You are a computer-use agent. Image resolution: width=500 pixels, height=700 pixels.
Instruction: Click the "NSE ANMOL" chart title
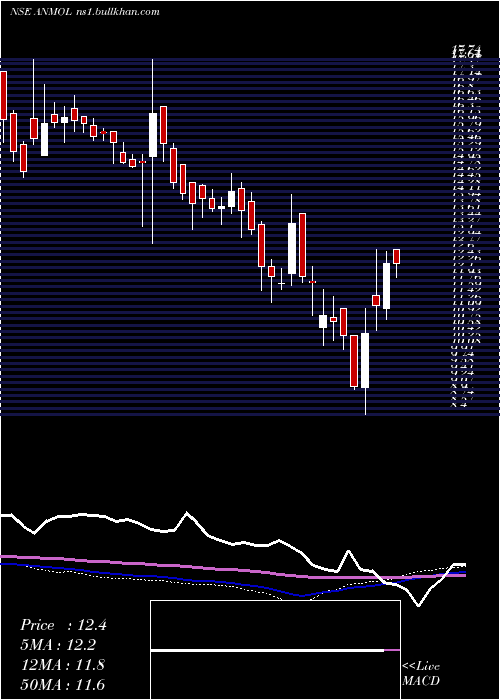pyautogui.click(x=41, y=12)
